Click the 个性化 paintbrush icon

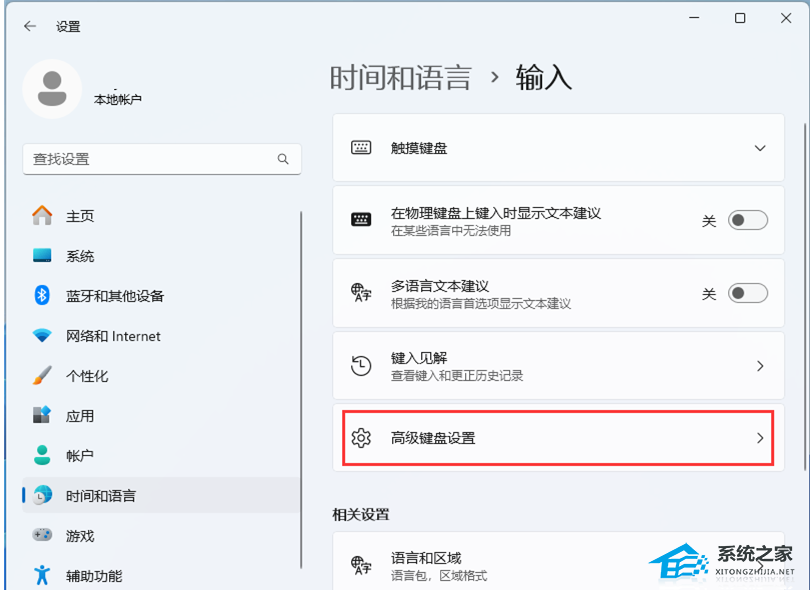point(42,376)
